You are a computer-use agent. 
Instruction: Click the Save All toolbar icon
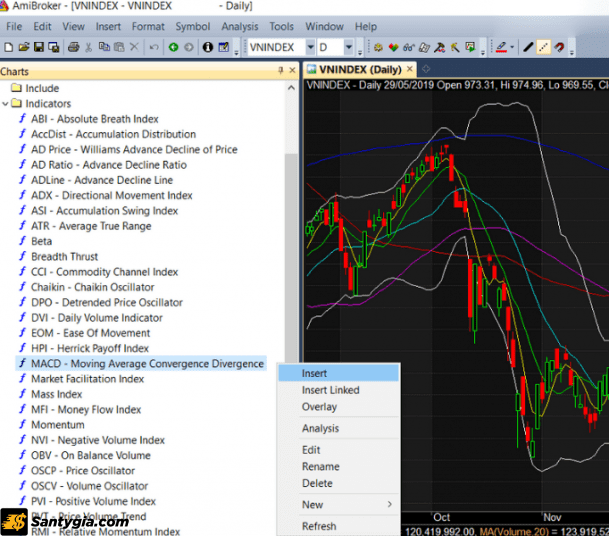point(54,47)
